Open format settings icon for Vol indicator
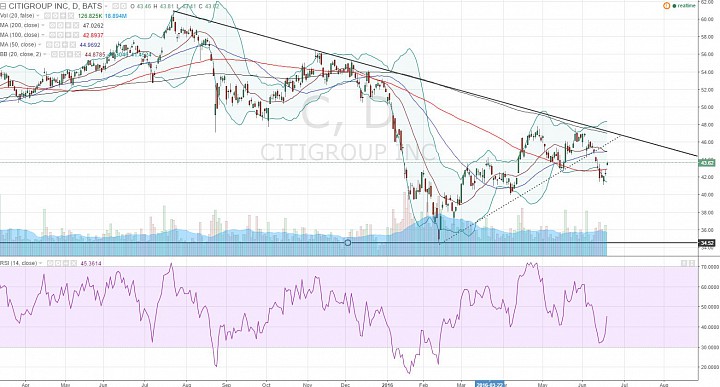Viewport: 720px width, 387px height. point(55,16)
